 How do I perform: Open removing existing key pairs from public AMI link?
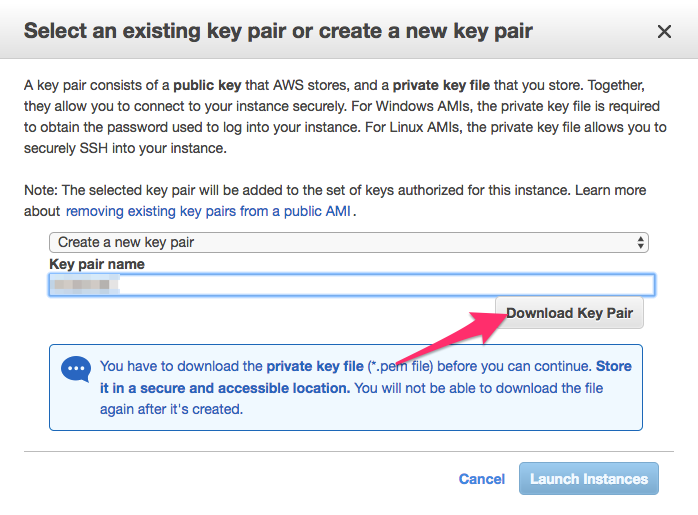click(208, 211)
